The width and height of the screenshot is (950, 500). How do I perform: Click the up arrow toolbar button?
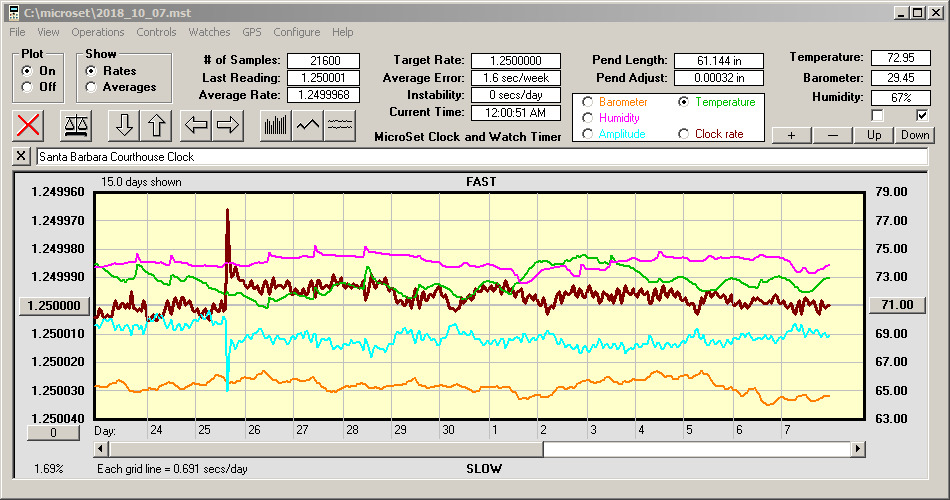[156, 125]
